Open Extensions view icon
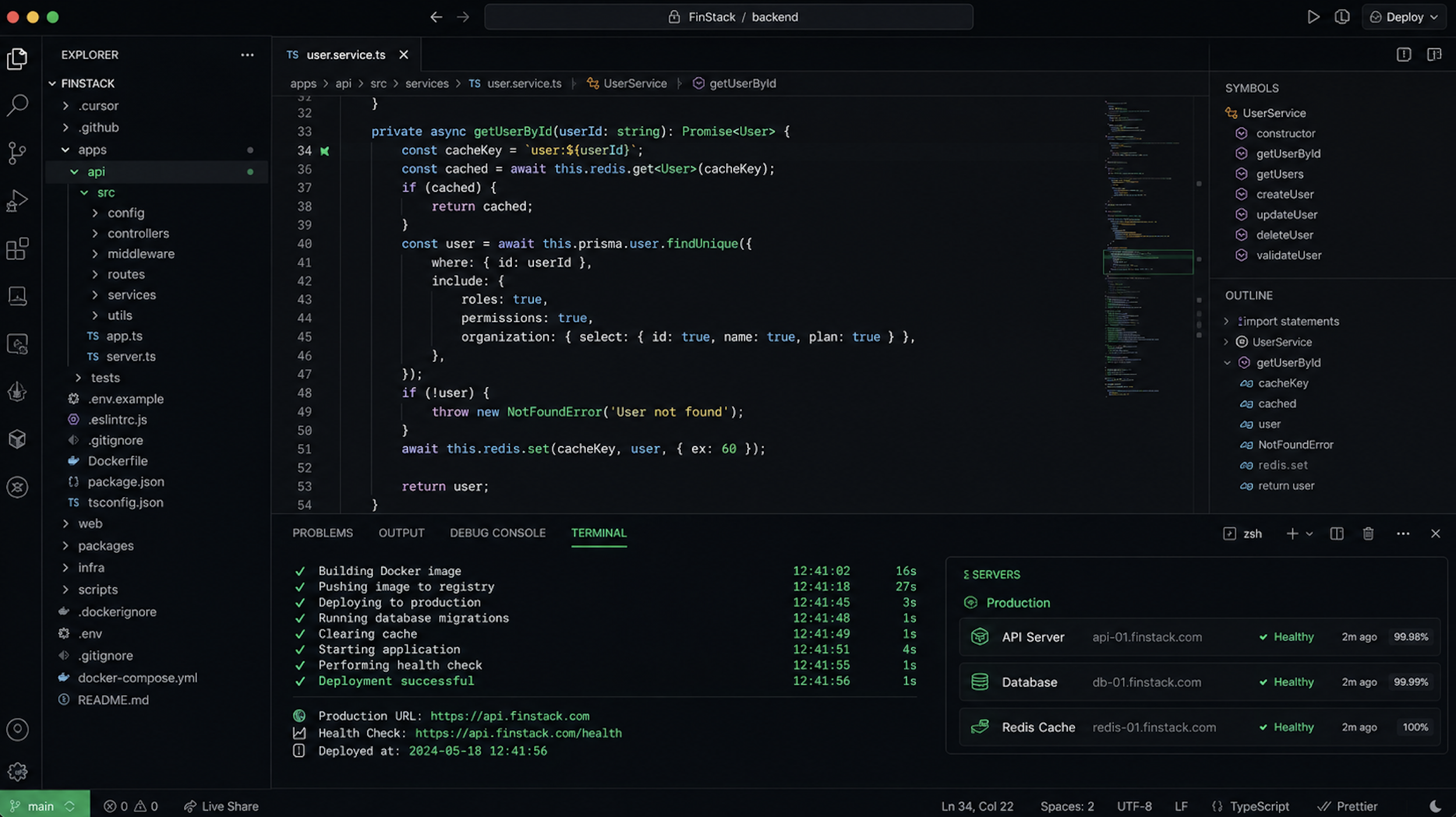This screenshot has height=817, width=1456. click(x=17, y=249)
